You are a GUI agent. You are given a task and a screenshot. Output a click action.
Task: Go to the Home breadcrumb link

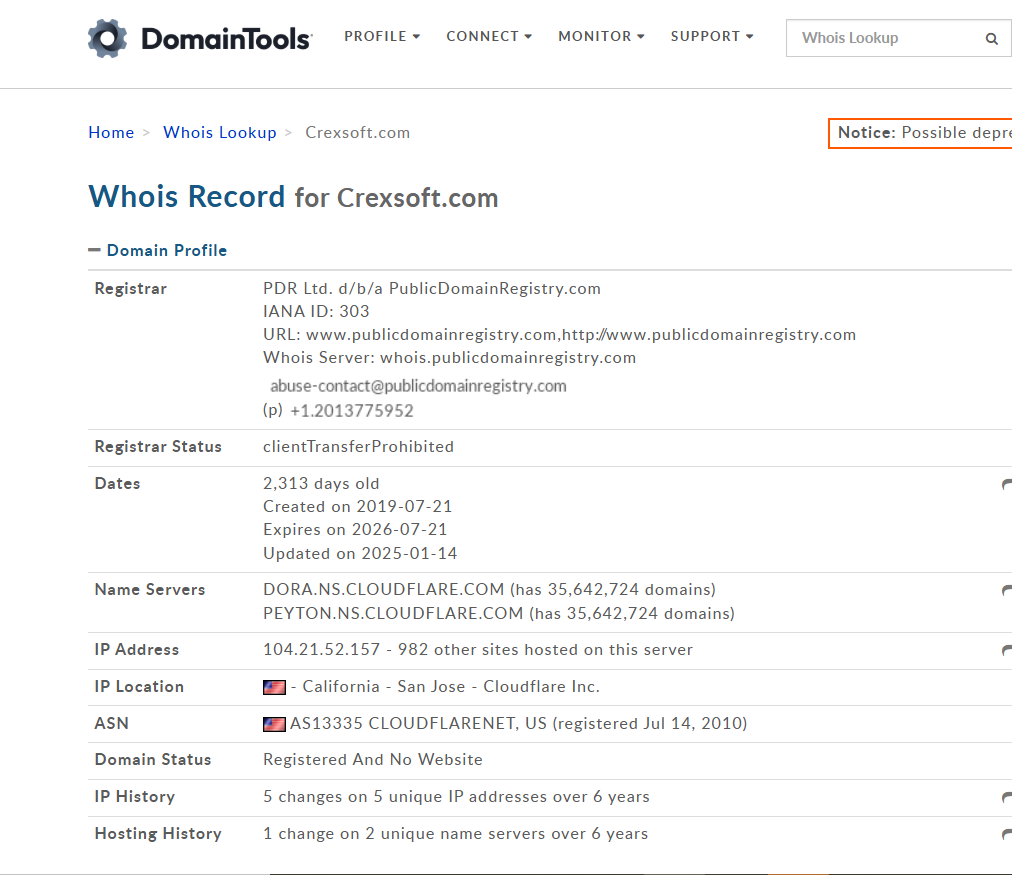(111, 132)
